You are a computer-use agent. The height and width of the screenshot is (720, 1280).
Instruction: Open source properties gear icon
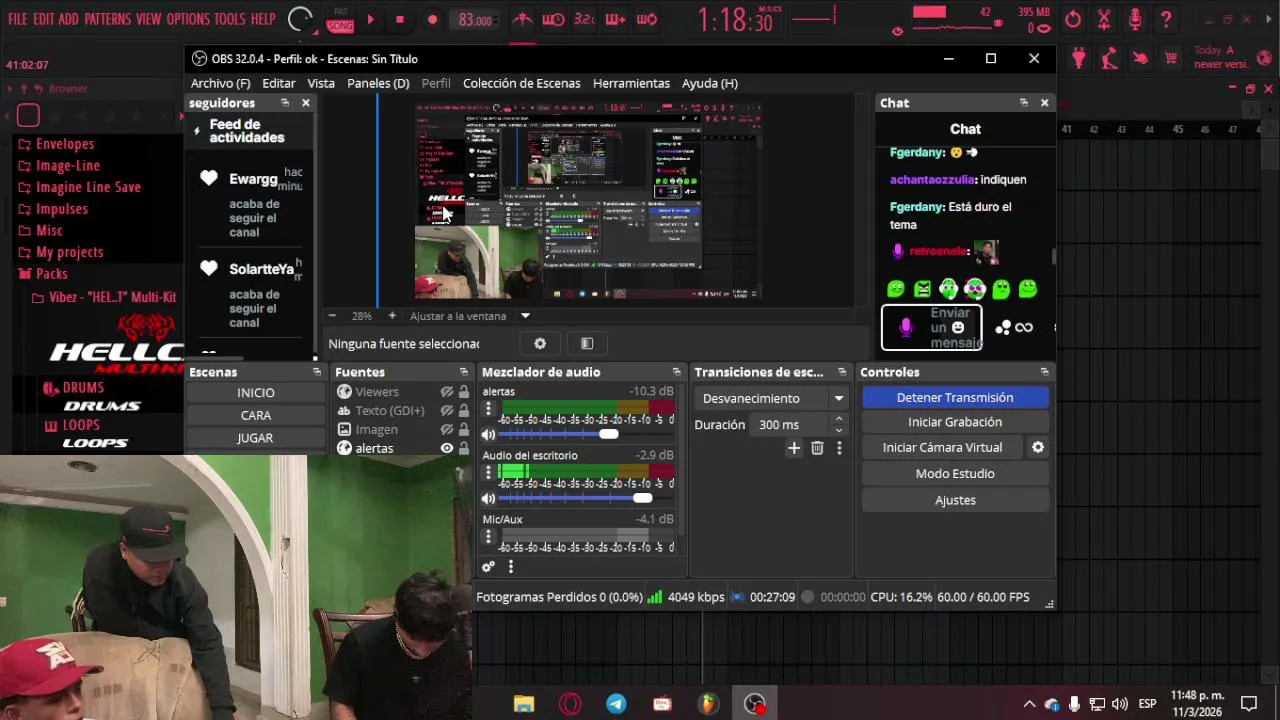click(540, 344)
